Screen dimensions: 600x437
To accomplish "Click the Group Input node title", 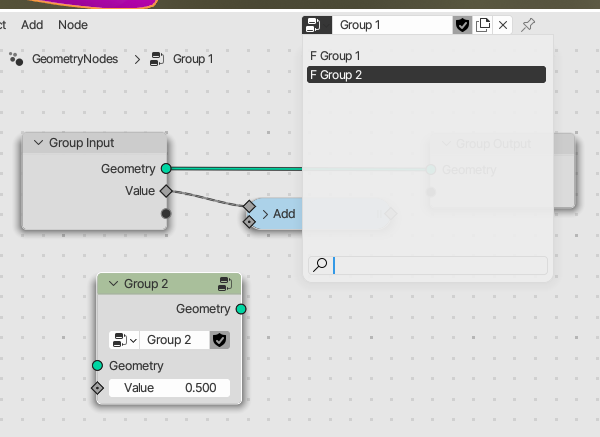I will [82, 143].
